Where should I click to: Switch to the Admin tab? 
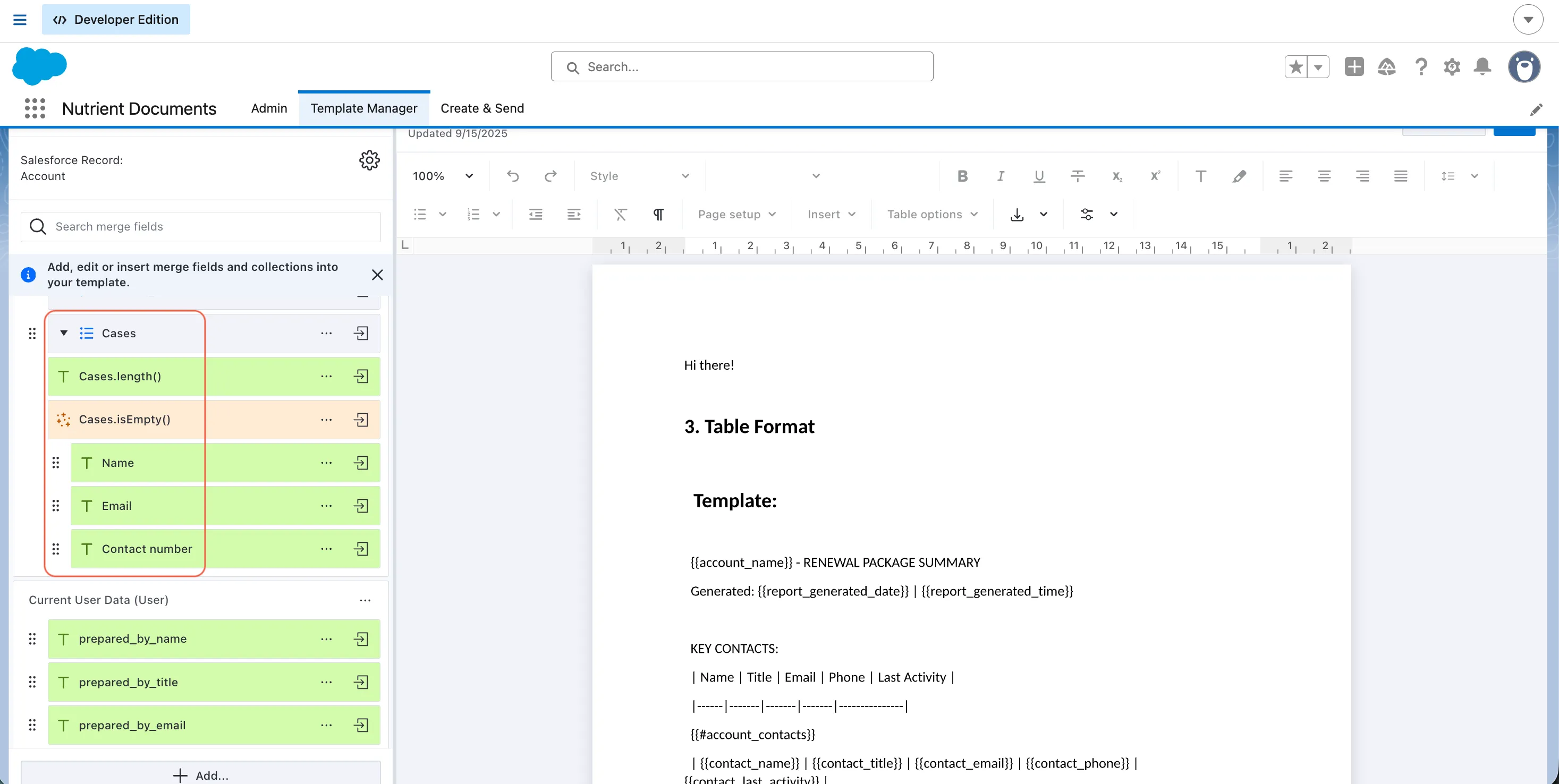pos(269,108)
